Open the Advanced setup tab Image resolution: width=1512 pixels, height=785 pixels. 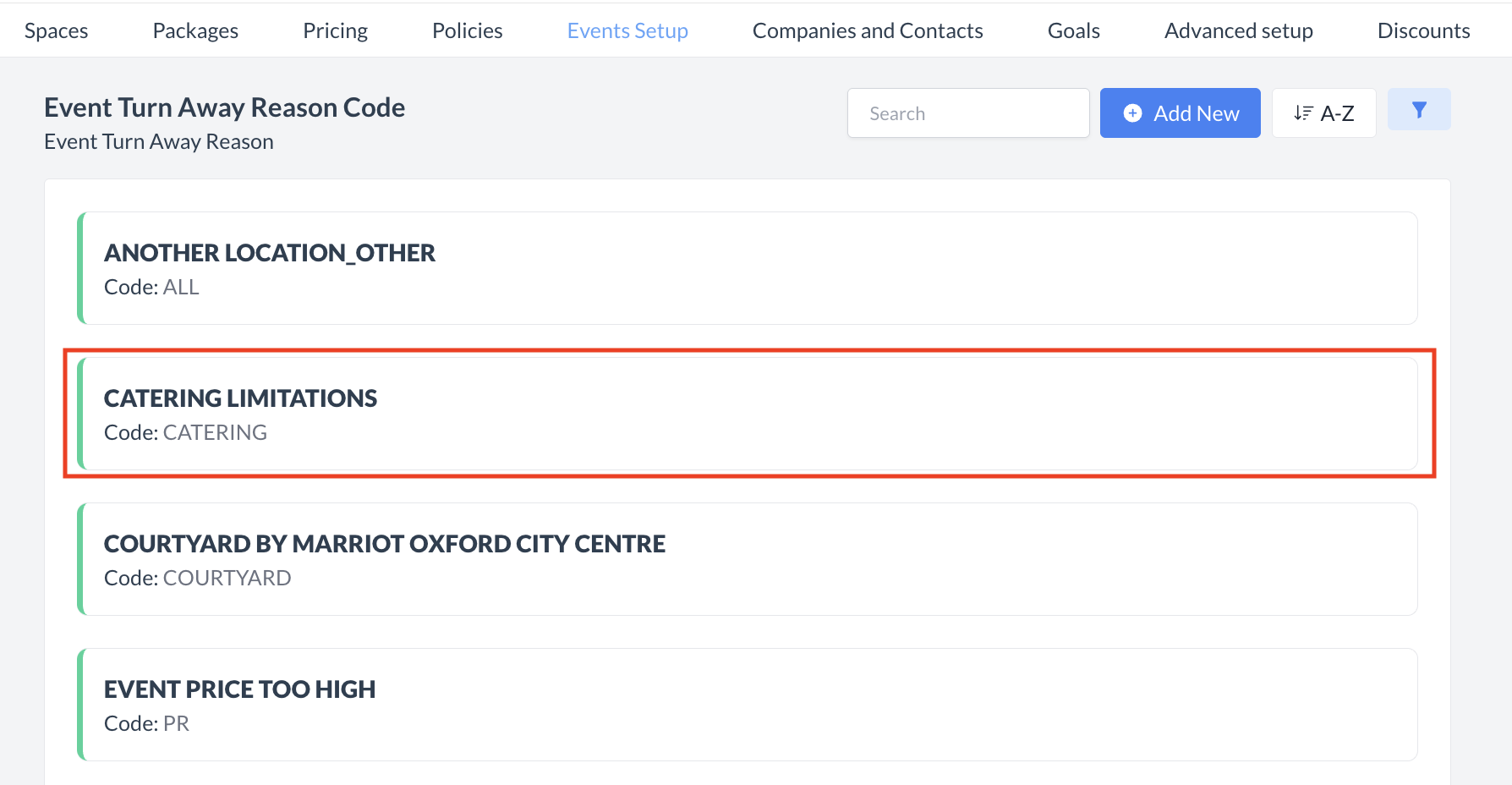pos(1238,31)
